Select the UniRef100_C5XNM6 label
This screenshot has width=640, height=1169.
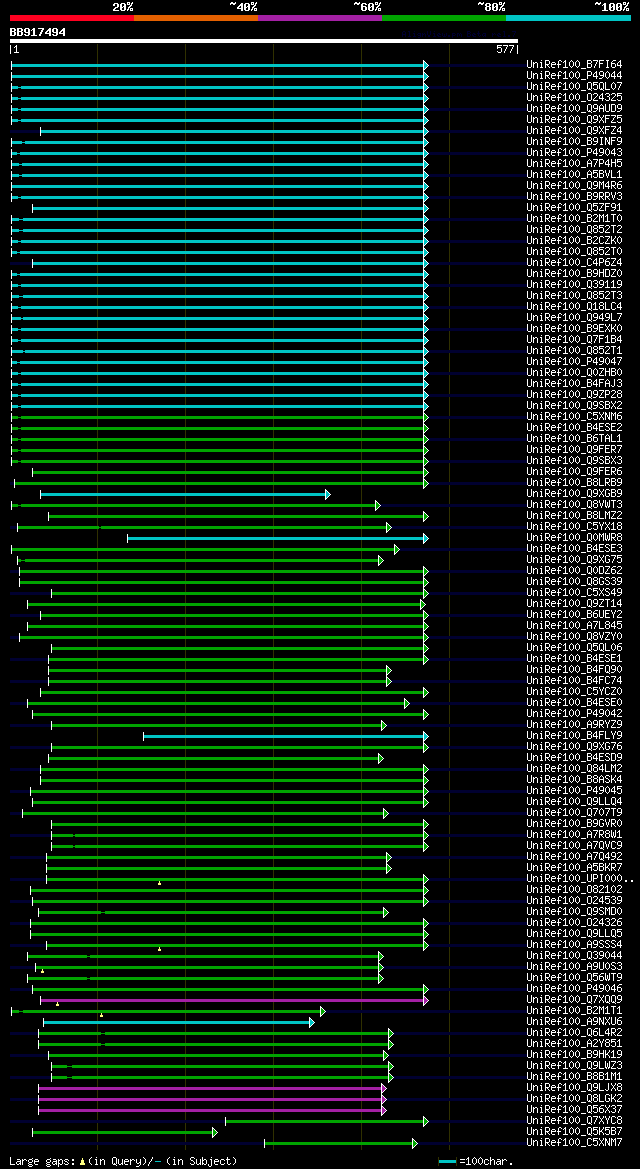tap(574, 416)
